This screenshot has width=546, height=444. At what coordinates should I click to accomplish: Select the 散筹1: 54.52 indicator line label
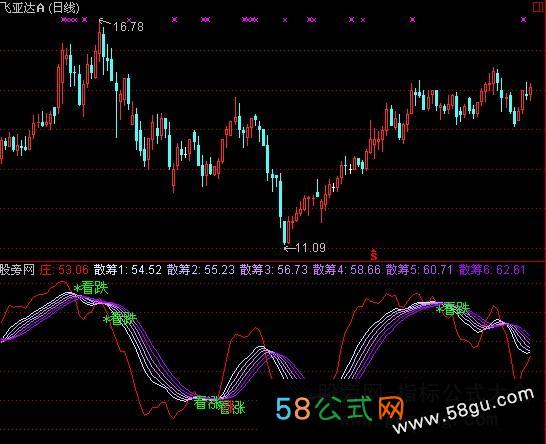click(128, 270)
